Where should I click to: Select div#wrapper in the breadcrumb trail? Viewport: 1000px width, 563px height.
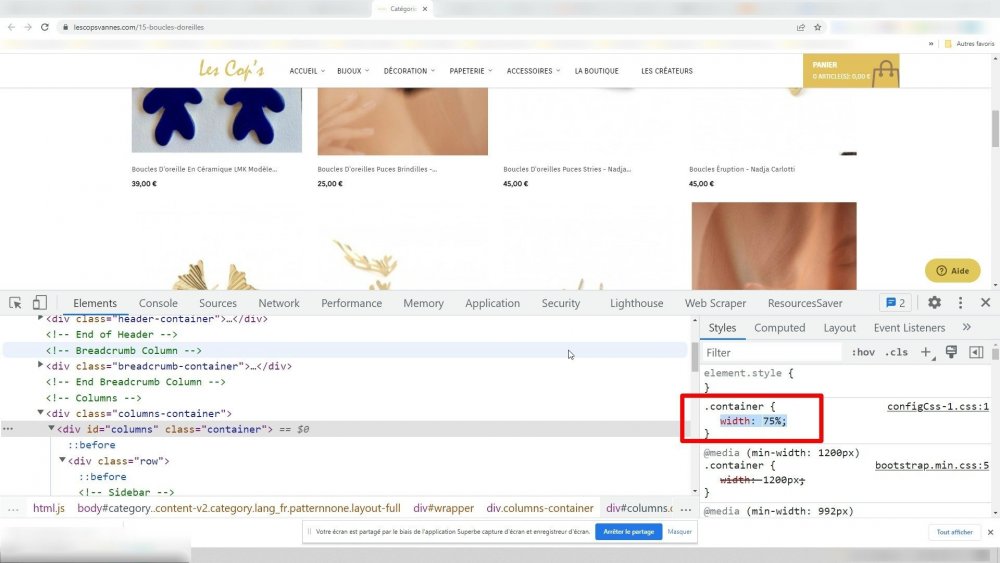pyautogui.click(x=443, y=508)
